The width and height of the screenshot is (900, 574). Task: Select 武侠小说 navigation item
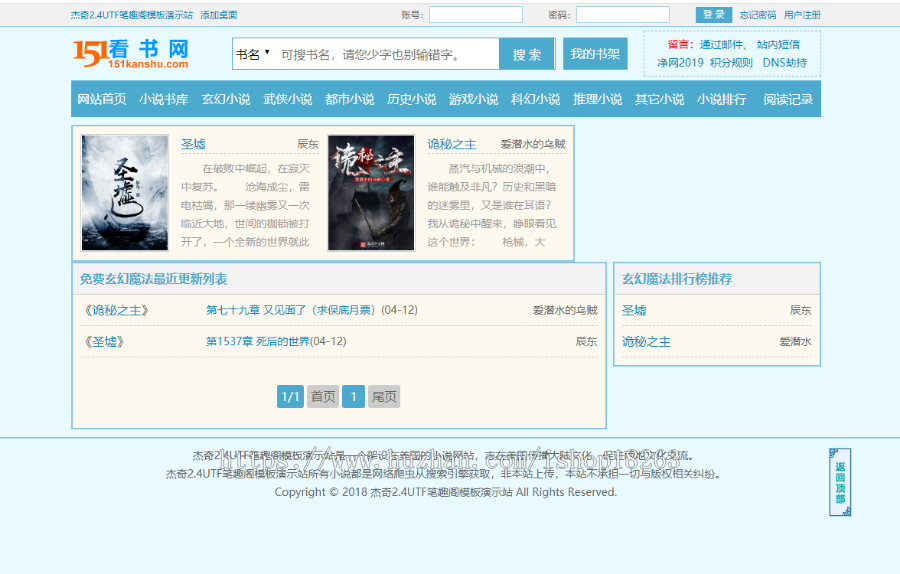(x=288, y=99)
